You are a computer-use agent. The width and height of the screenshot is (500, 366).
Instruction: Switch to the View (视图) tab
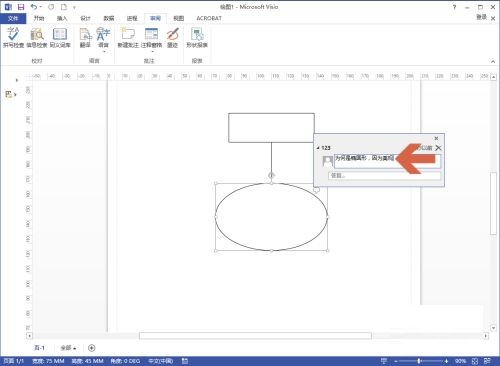pyautogui.click(x=179, y=18)
